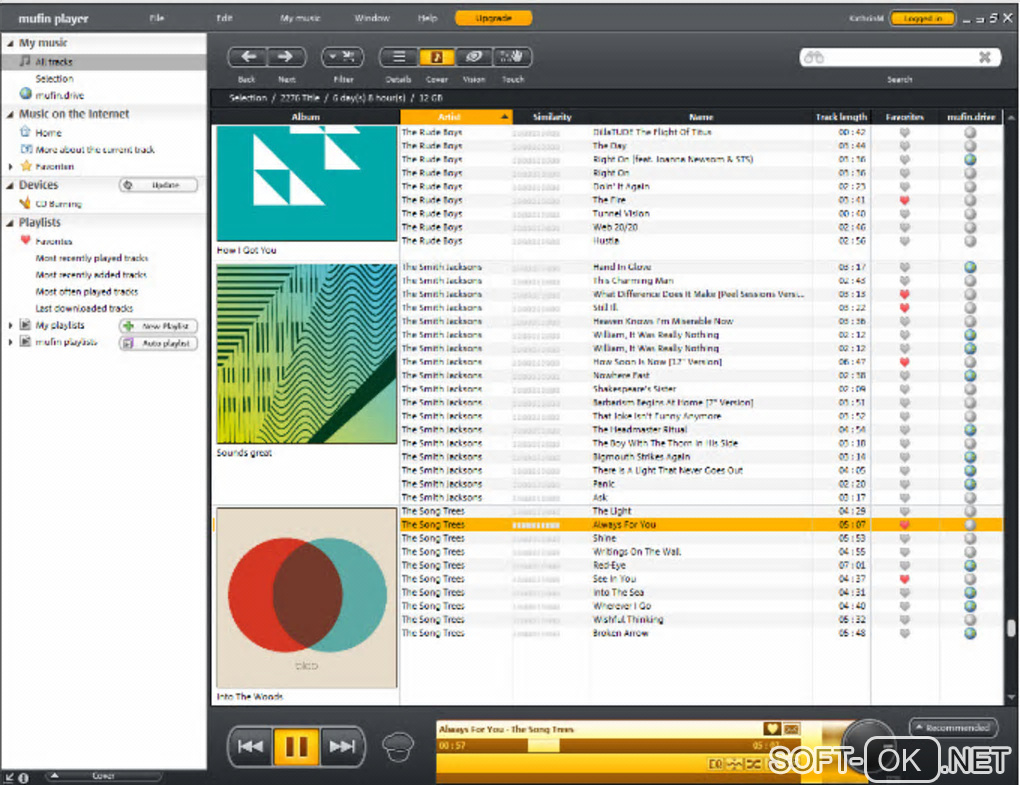This screenshot has width=1020, height=785.
Task: Click the globe icon for Right On (feat. Joanna Newsom & STS)
Action: pos(970,159)
